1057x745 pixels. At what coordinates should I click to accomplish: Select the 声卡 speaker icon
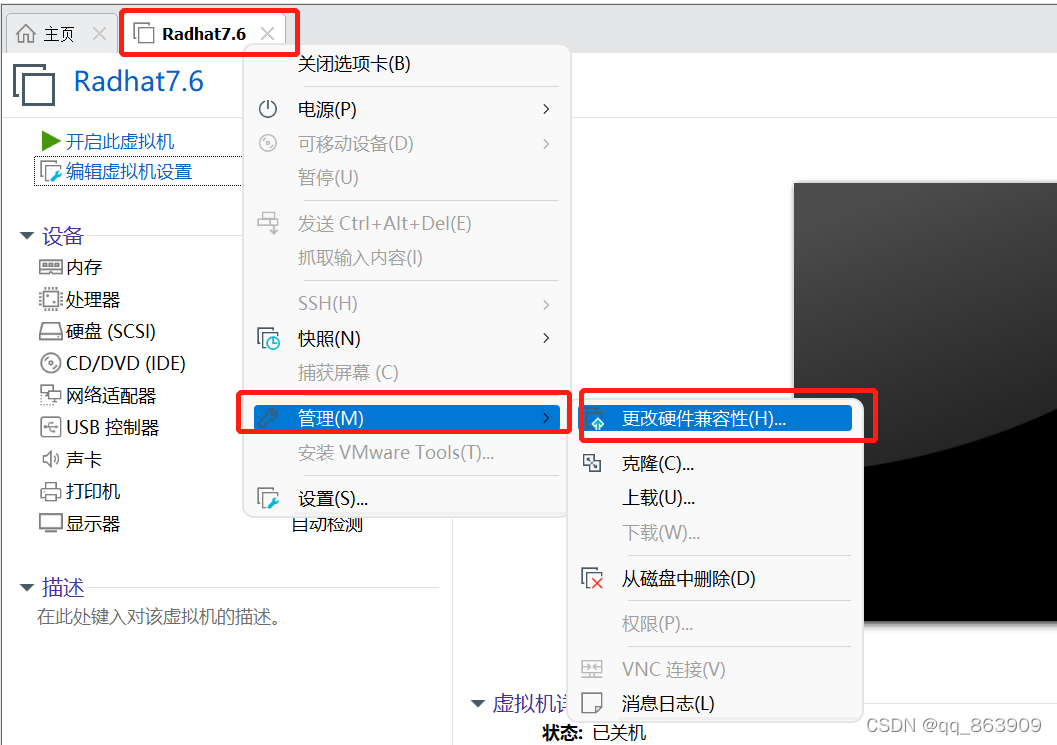51,459
